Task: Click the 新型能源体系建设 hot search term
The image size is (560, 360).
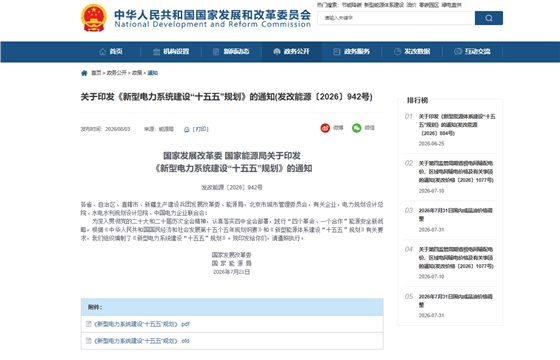Action: coord(384,5)
